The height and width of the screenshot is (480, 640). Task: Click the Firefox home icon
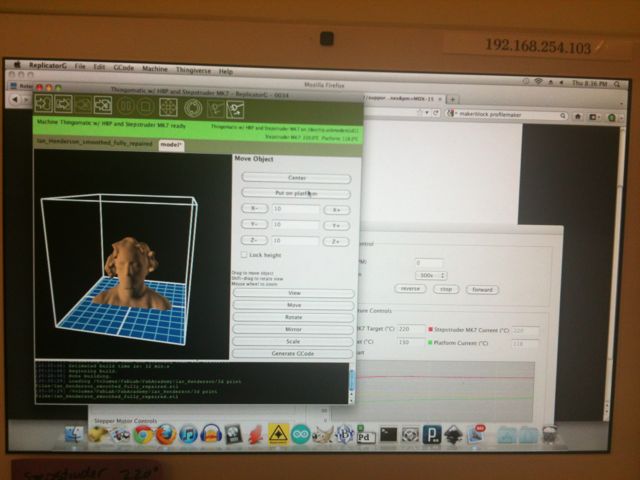tap(578, 117)
